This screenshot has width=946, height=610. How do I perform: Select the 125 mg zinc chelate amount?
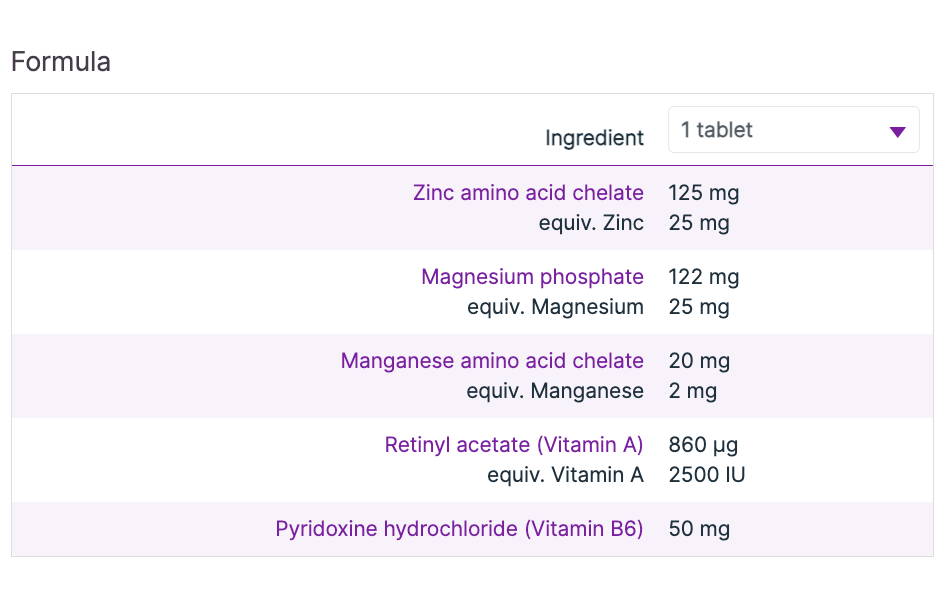click(704, 193)
